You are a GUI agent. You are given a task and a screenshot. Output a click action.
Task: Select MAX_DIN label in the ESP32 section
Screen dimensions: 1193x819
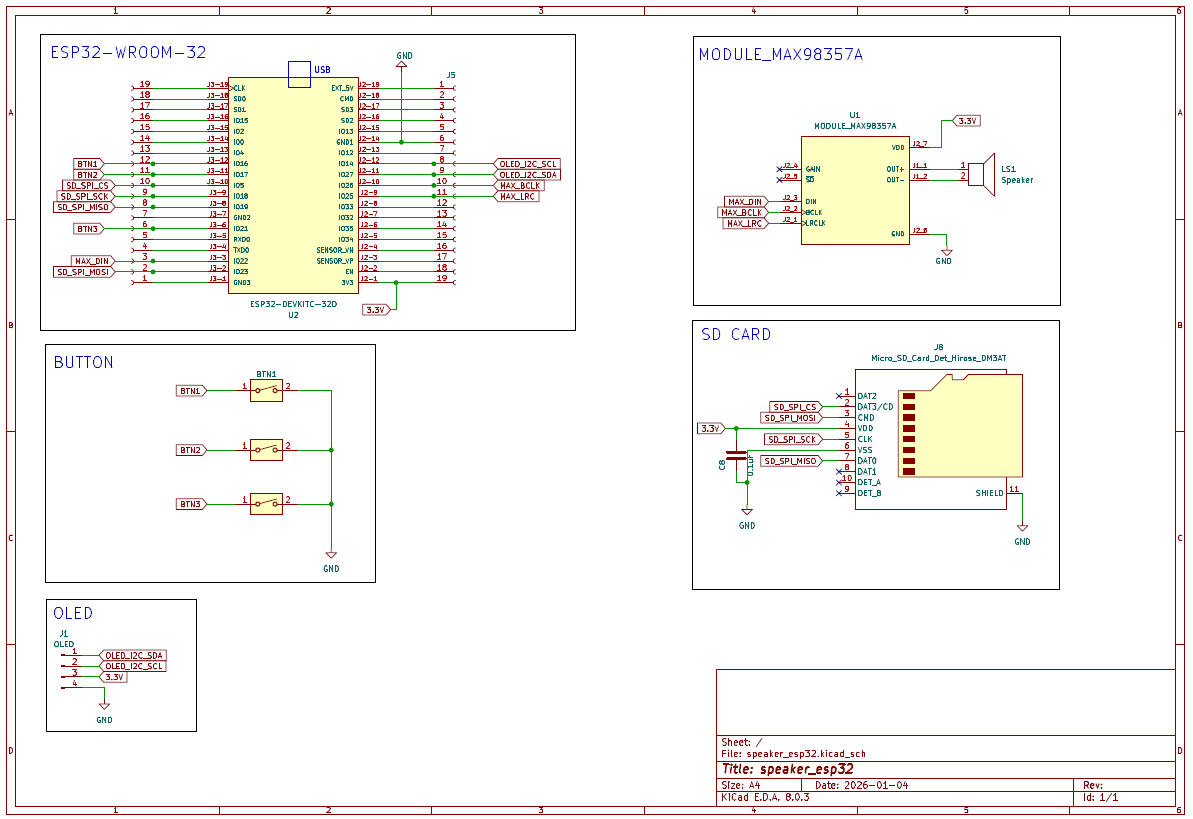pyautogui.click(x=93, y=261)
